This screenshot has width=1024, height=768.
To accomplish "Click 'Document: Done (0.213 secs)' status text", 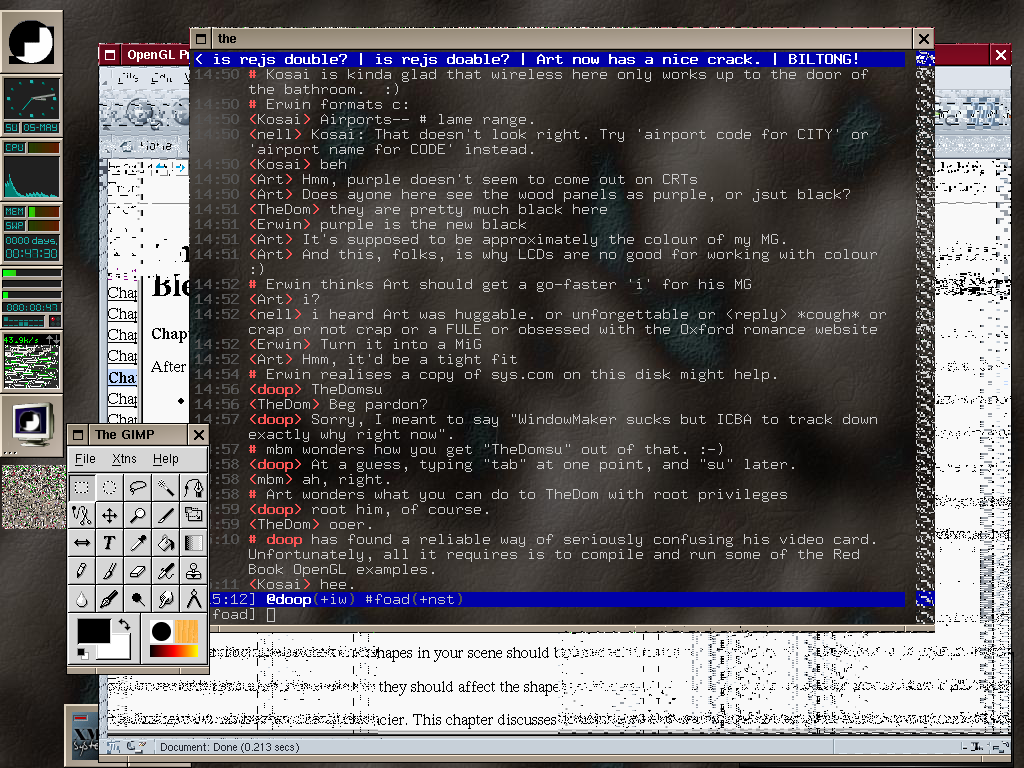I will coord(229,747).
